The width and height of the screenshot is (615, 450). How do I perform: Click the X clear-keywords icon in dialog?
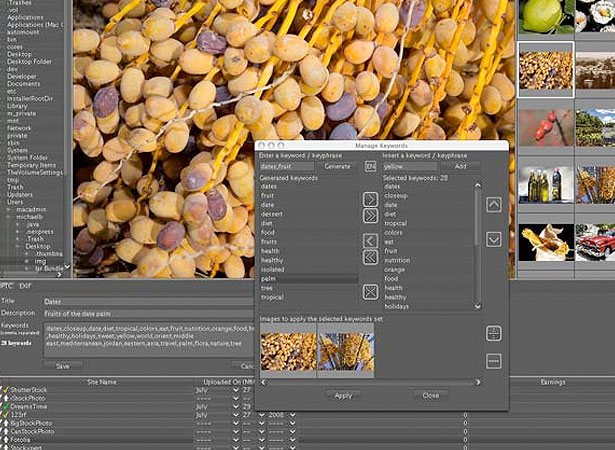pyautogui.click(x=370, y=292)
